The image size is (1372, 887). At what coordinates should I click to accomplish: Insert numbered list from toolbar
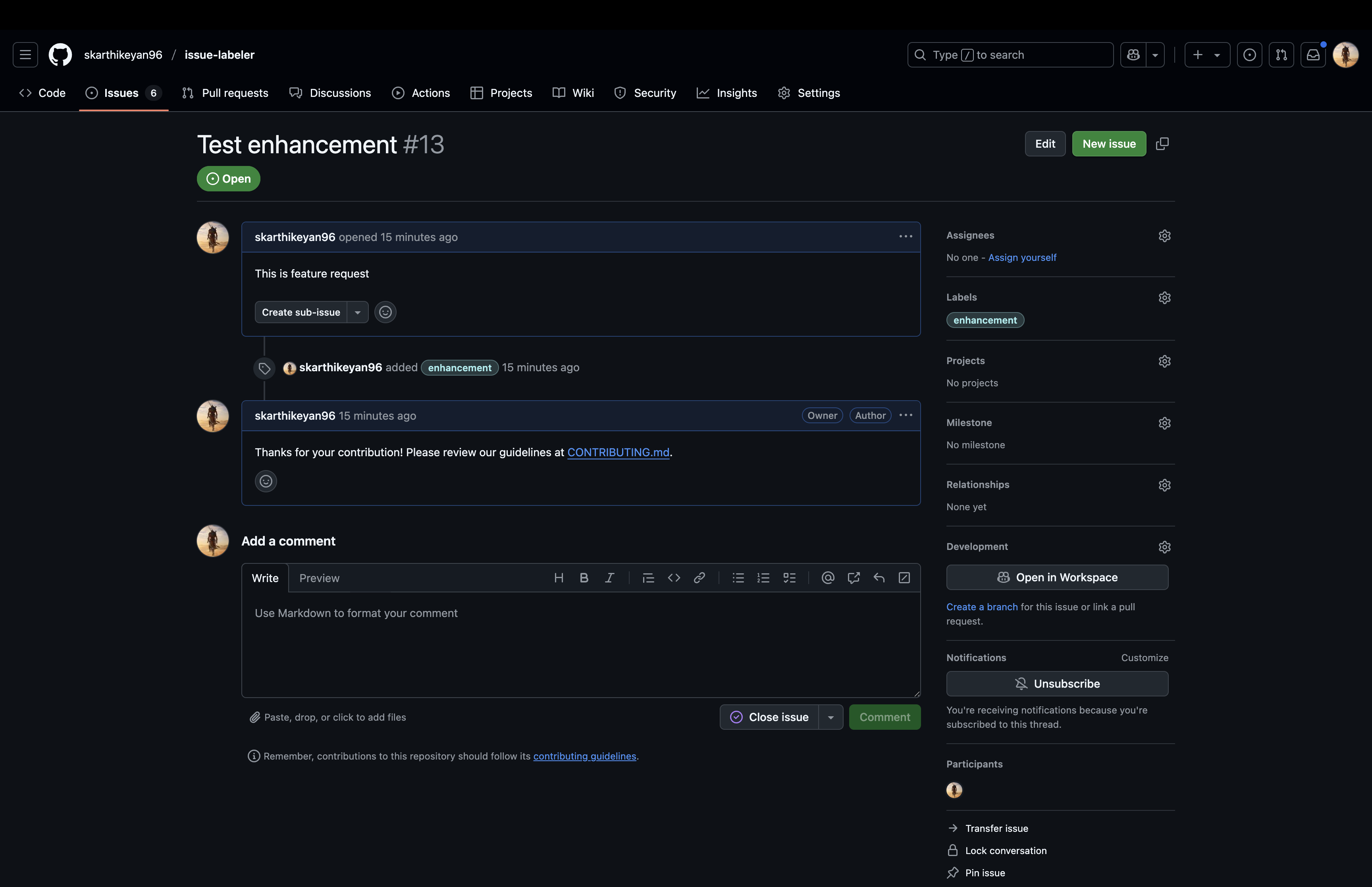763,578
